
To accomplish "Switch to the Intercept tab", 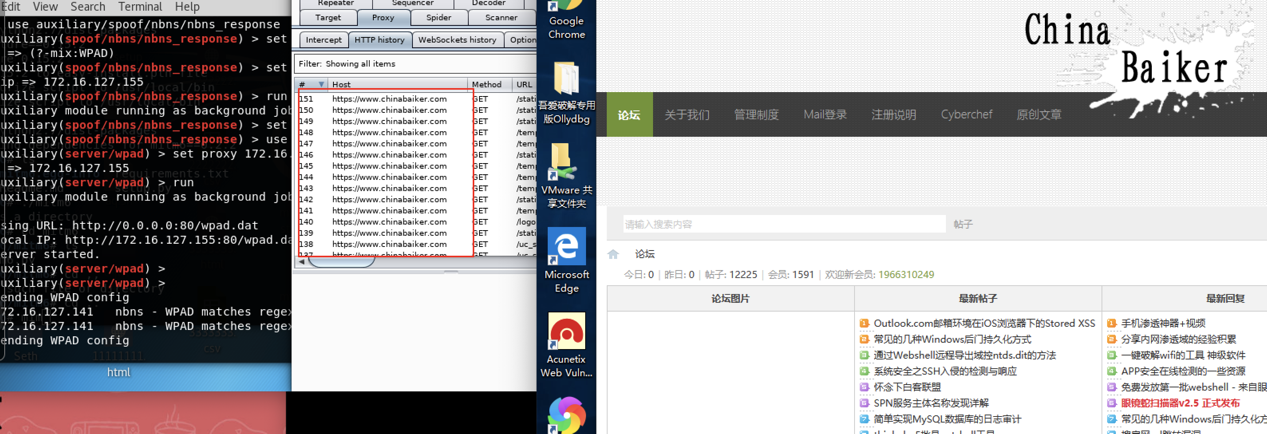I will 323,40.
